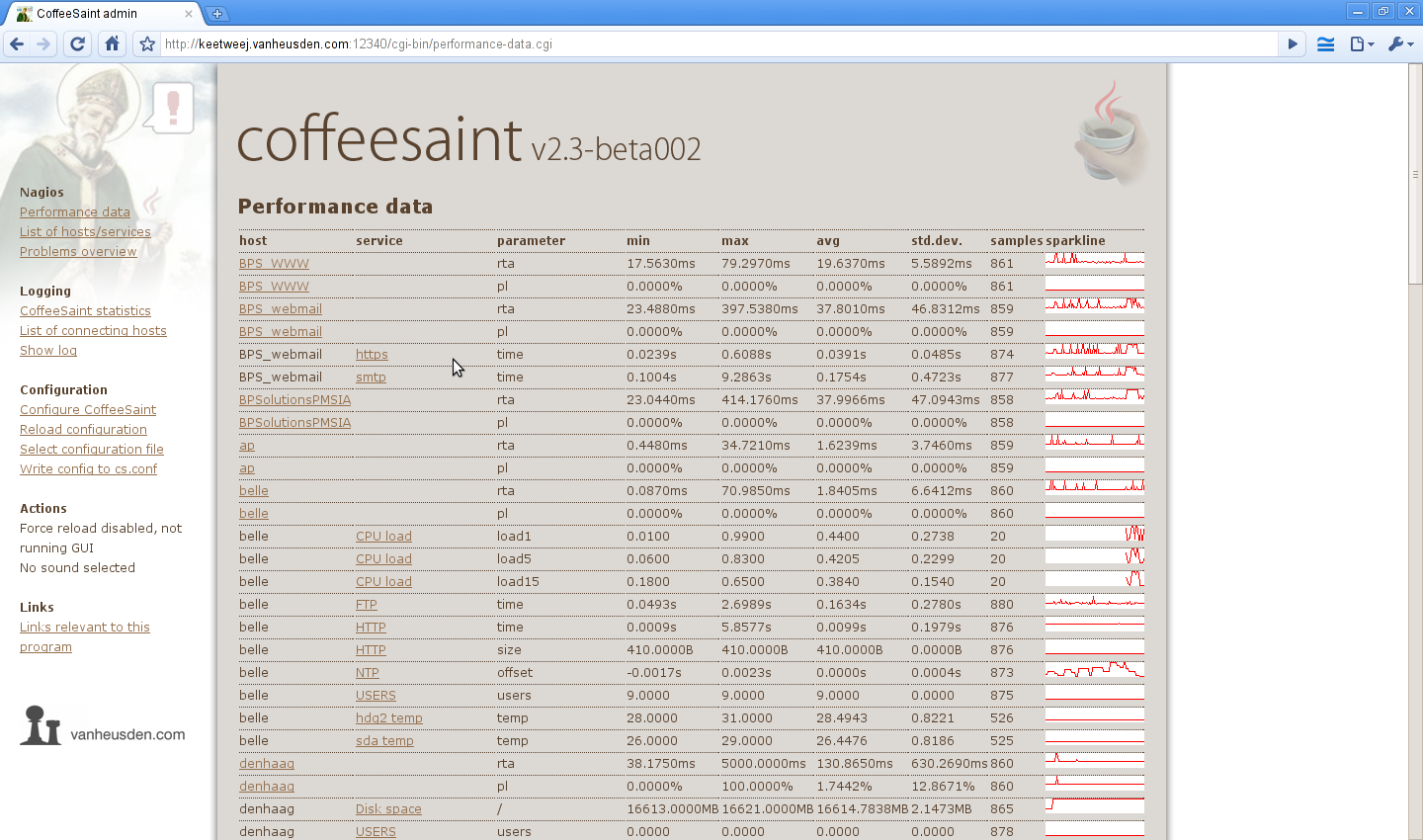Screen dimensions: 1423x840
Task: Select the 'samples' column header
Action: point(1017,241)
